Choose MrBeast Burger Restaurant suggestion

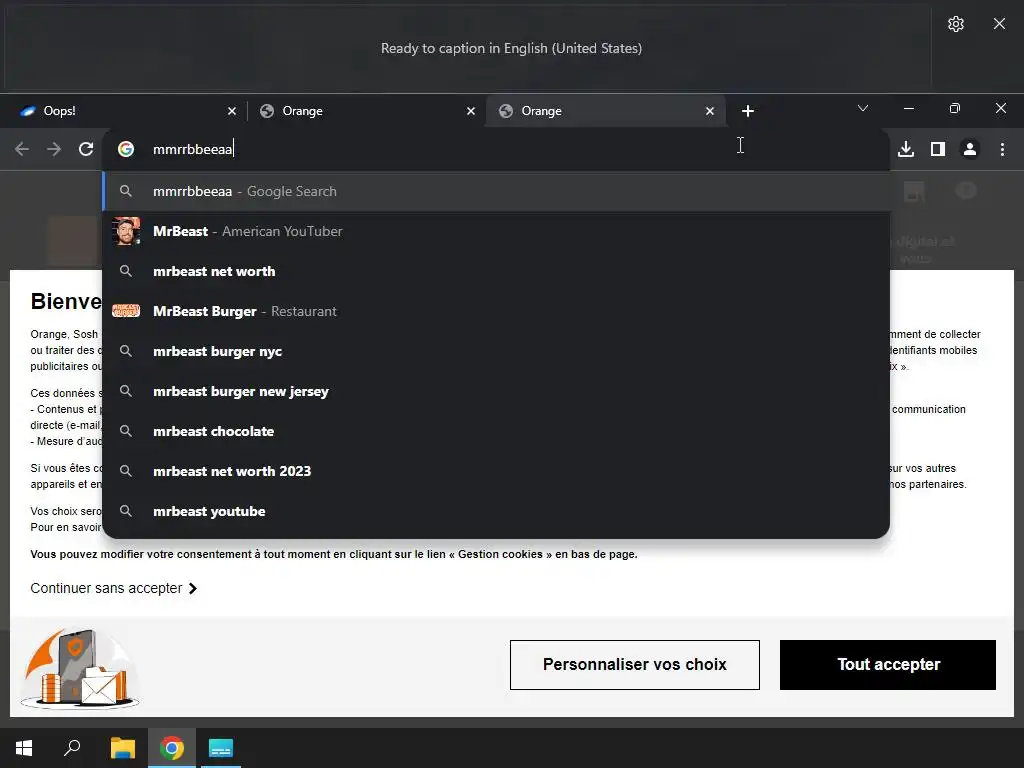[496, 312]
